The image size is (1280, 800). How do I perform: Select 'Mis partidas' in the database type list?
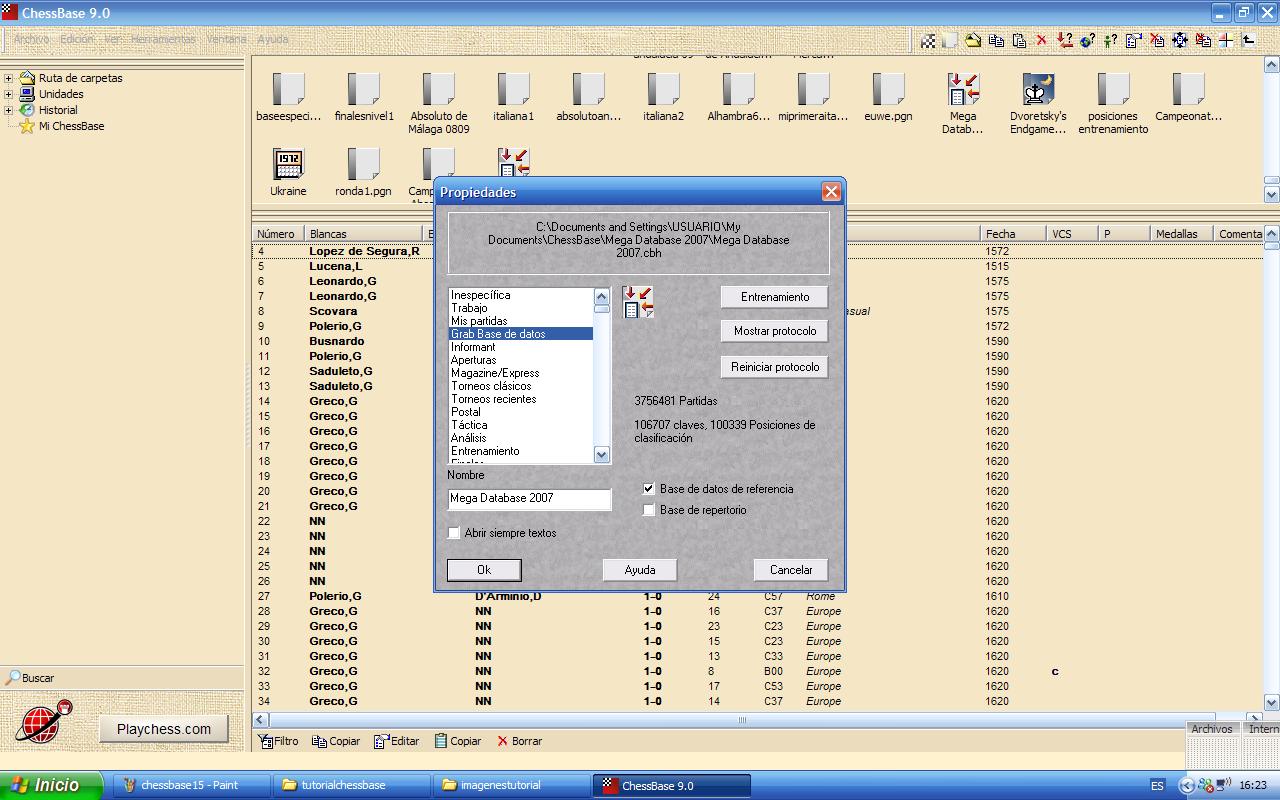[521, 321]
